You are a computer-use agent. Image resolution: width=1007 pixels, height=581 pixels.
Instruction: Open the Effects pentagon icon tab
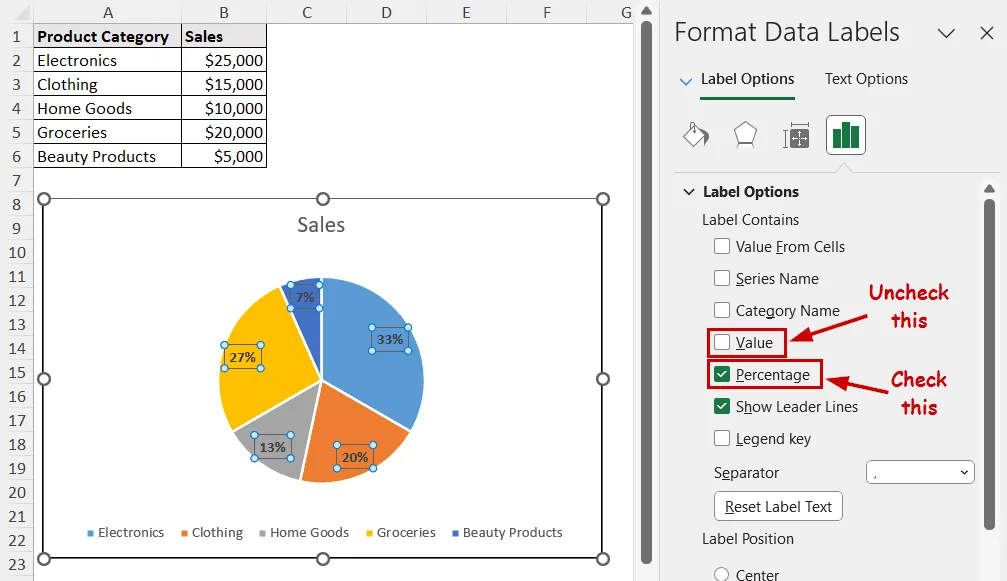point(745,135)
